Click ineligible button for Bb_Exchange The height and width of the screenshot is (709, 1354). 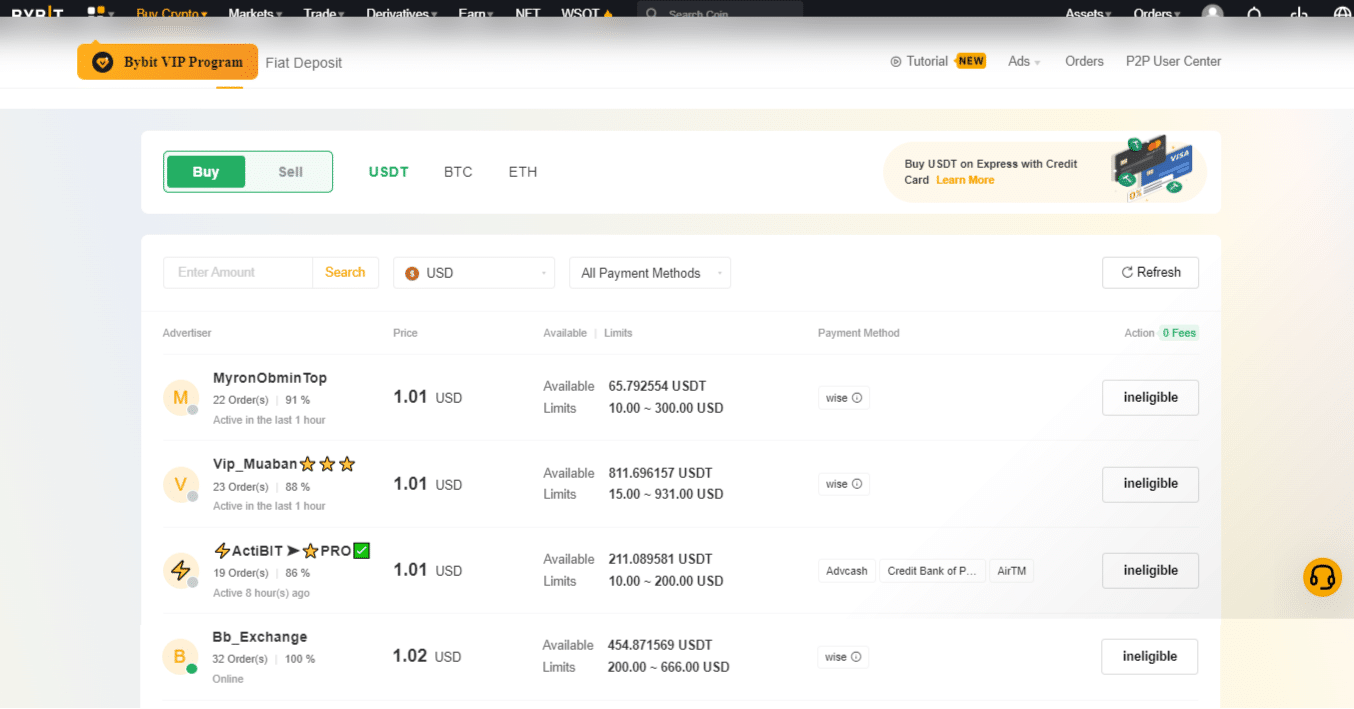(x=1149, y=656)
